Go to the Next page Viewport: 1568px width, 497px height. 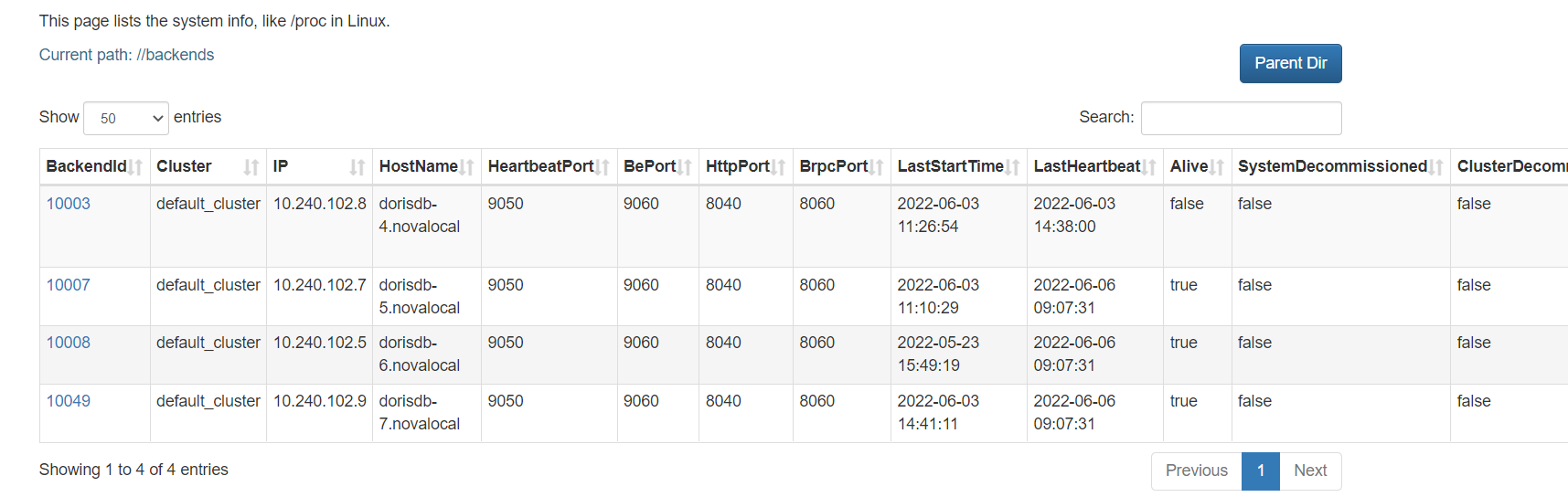tap(1309, 471)
